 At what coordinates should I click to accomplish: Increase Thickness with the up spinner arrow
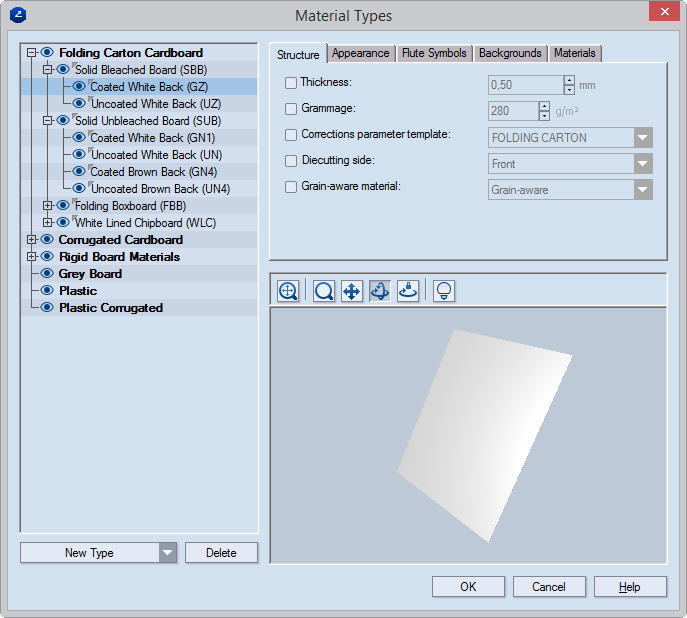(569, 80)
